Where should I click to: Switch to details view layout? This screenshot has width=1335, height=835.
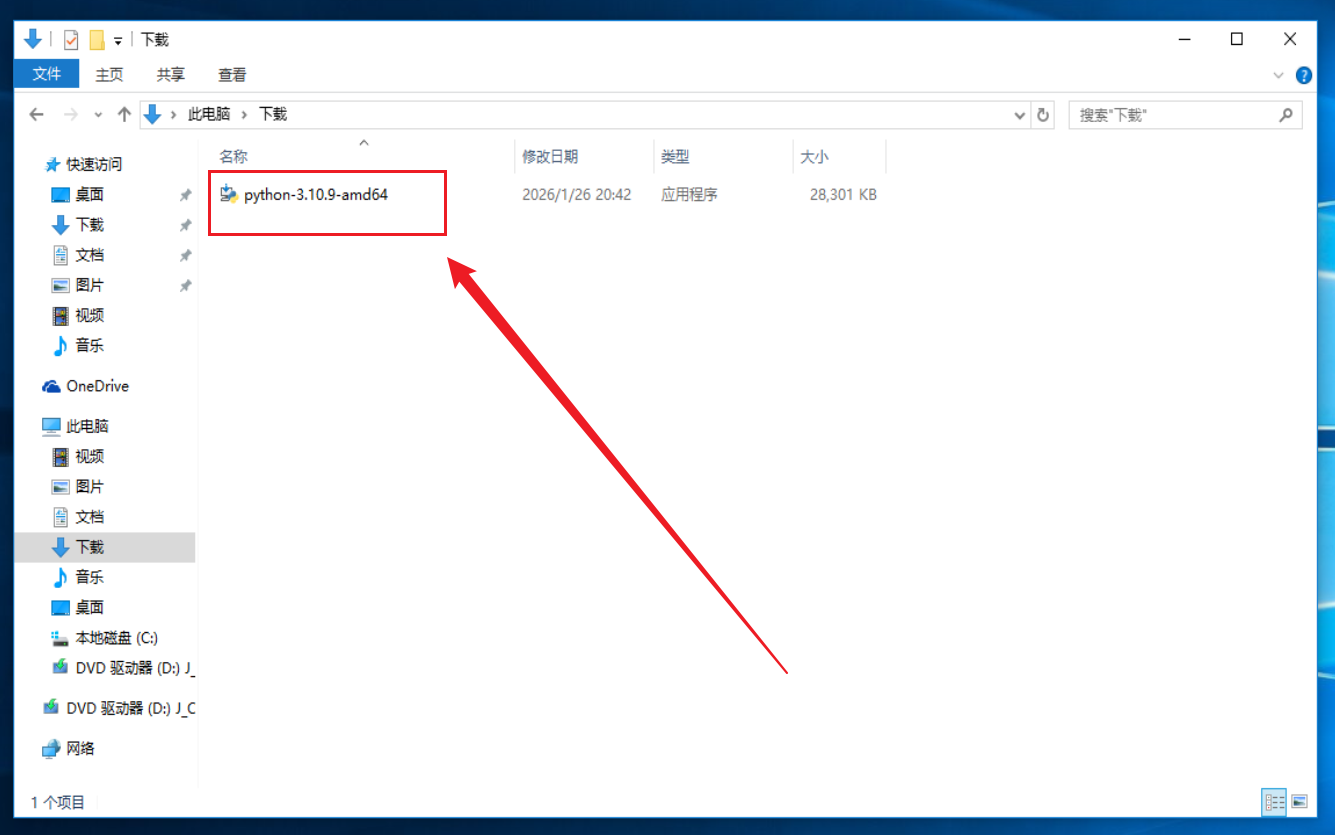pyautogui.click(x=1274, y=801)
